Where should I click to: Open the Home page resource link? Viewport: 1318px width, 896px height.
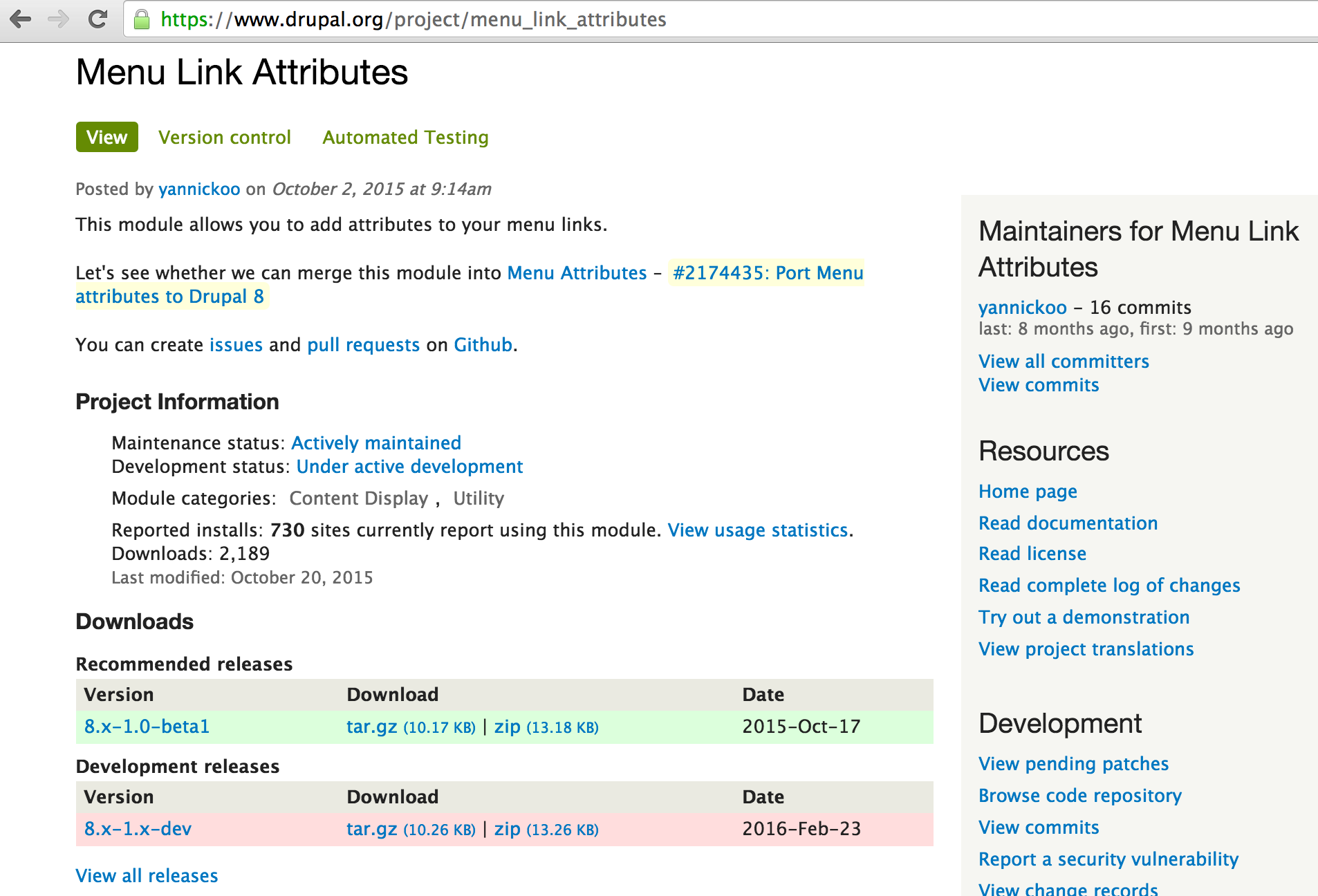(1028, 491)
